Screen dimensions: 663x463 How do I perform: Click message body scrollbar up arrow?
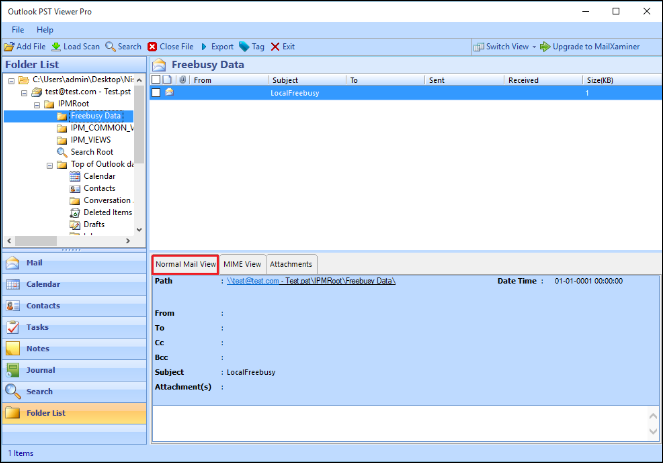653,416
